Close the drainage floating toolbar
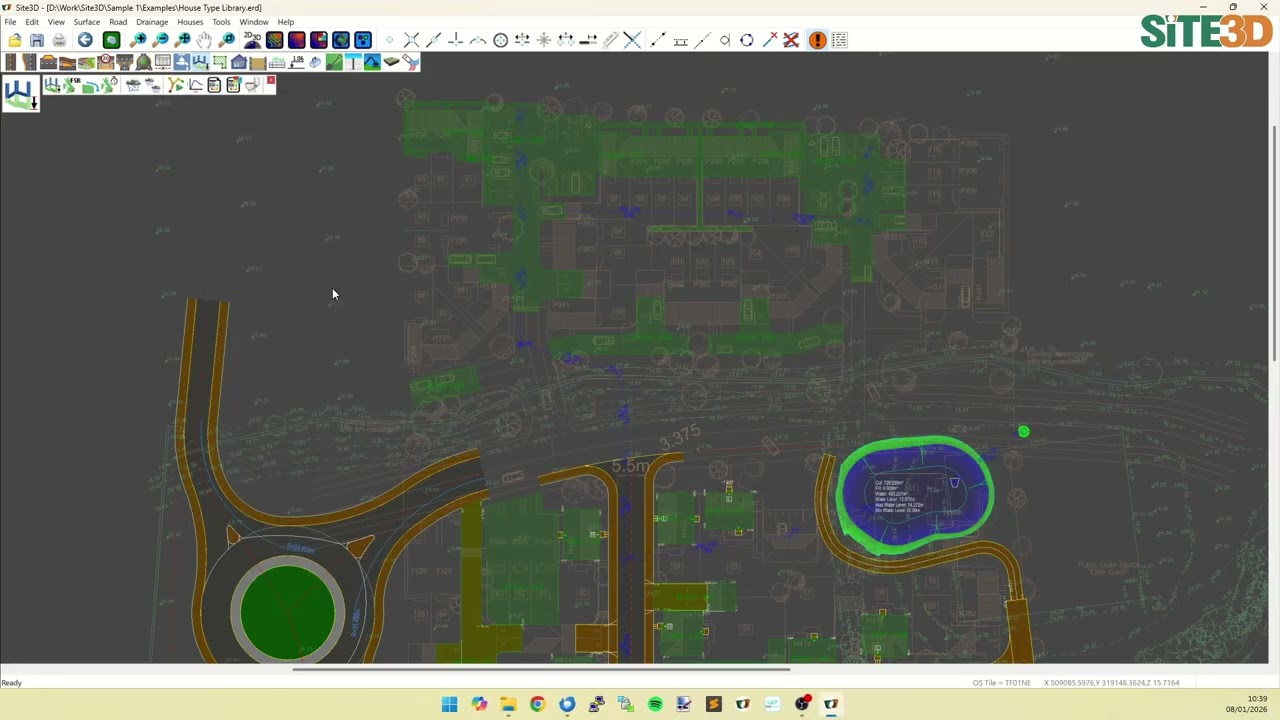This screenshot has height=720, width=1280. pyautogui.click(x=271, y=81)
